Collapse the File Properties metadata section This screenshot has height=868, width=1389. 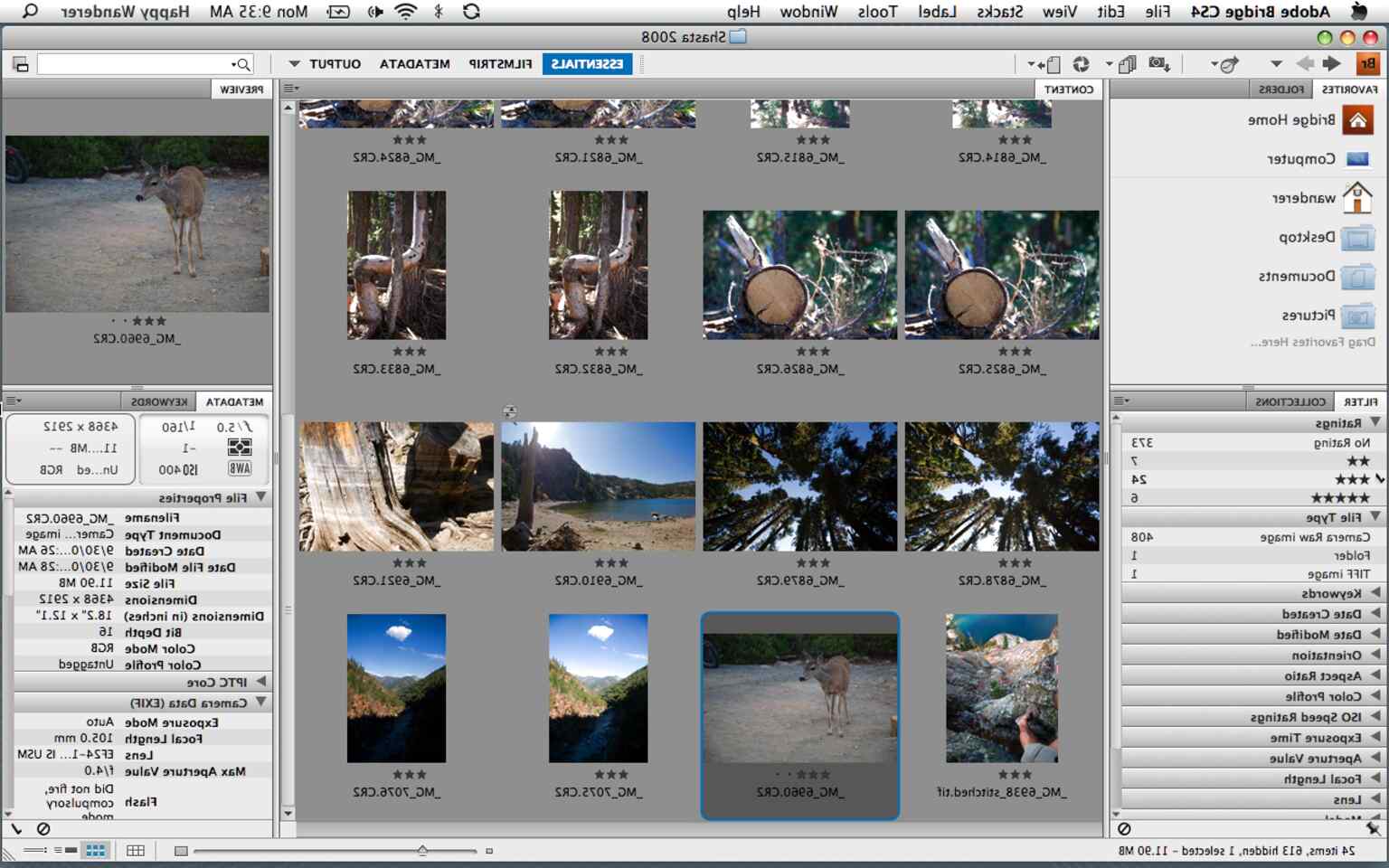click(x=261, y=497)
